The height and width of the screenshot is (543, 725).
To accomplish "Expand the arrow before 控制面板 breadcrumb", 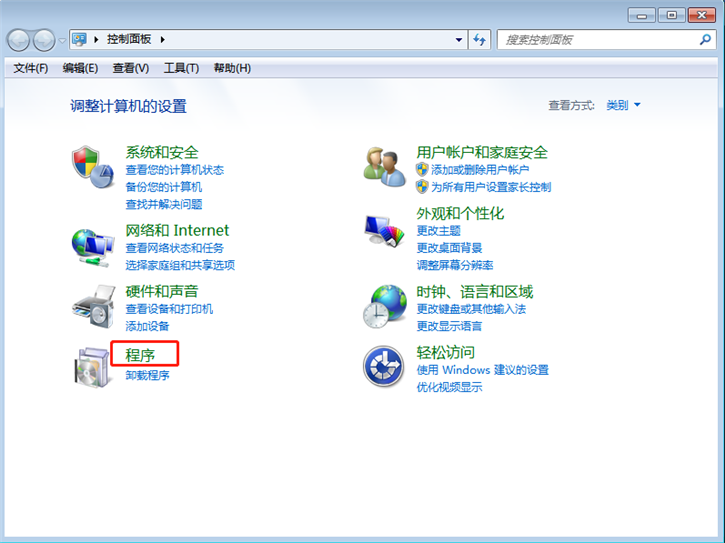I will click(x=96, y=40).
